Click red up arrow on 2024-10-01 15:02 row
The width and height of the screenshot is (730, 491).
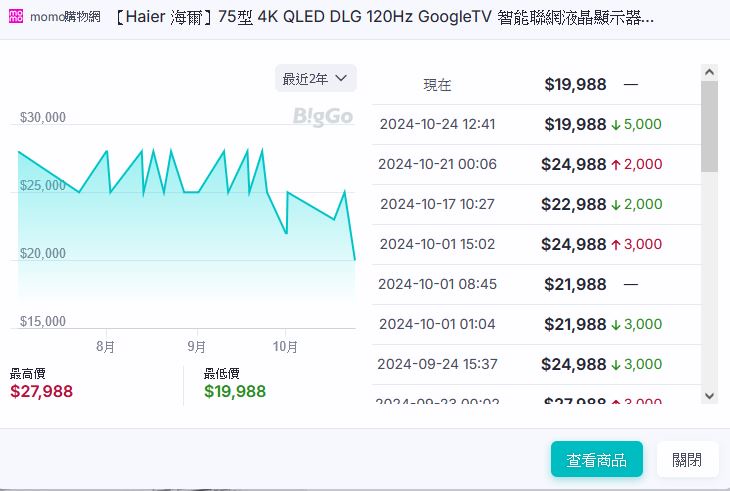(616, 245)
